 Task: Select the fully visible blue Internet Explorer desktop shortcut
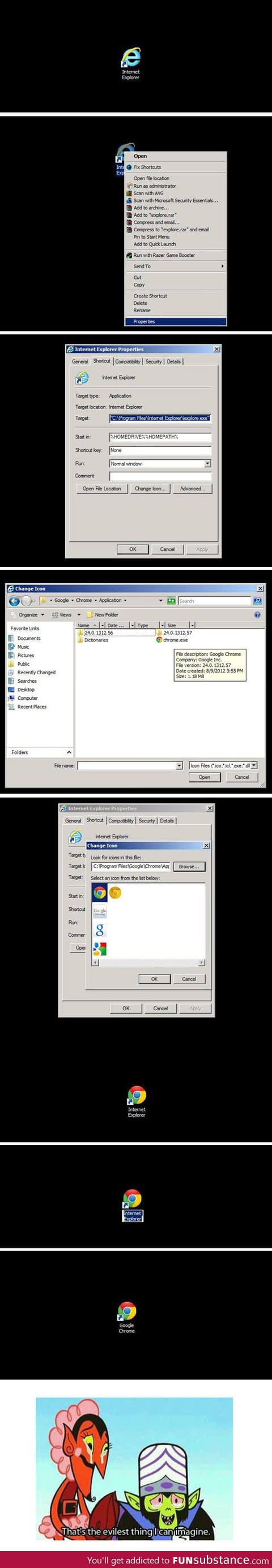pos(130,63)
